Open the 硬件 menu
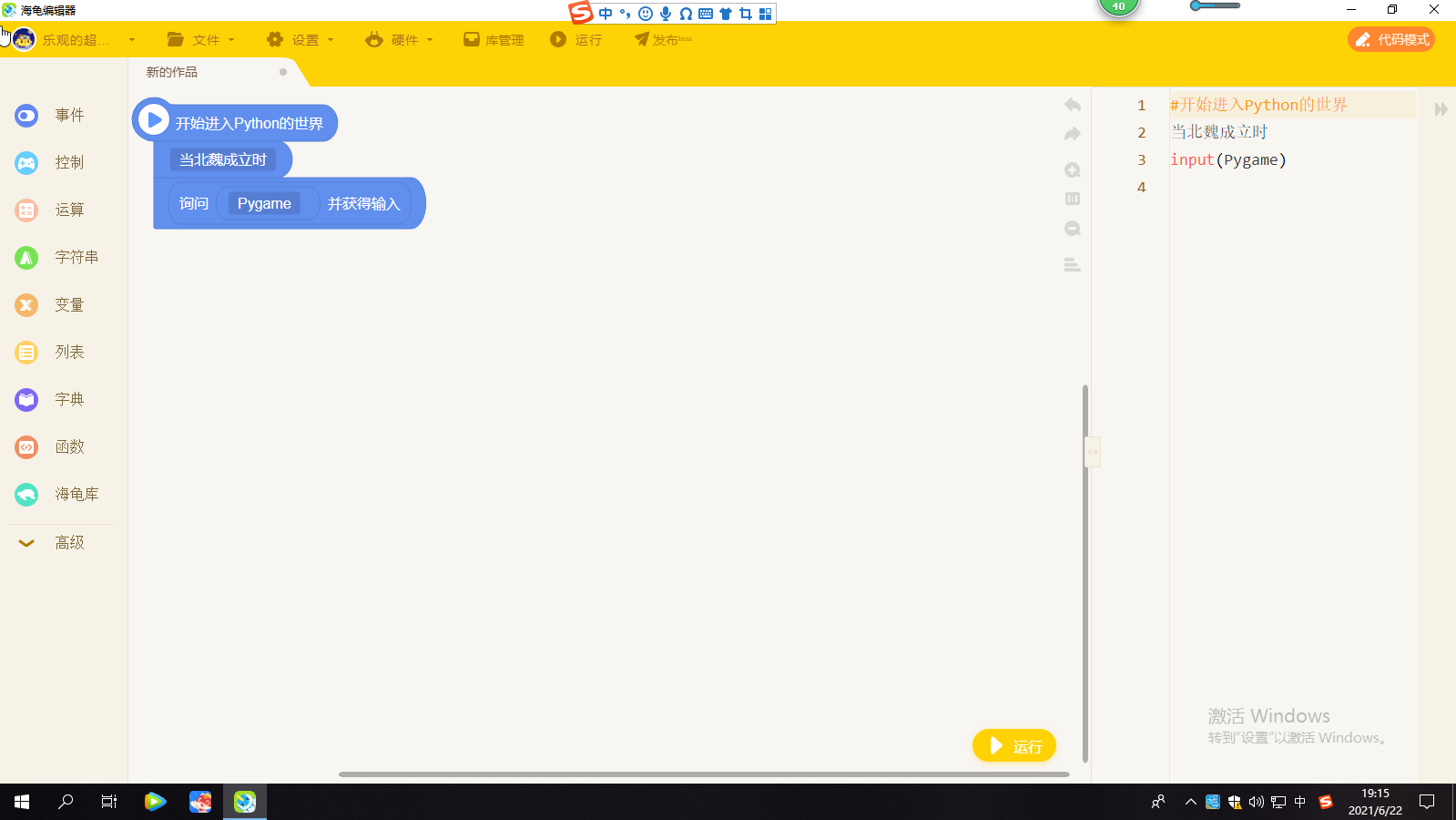This screenshot has height=820, width=1456. (400, 40)
